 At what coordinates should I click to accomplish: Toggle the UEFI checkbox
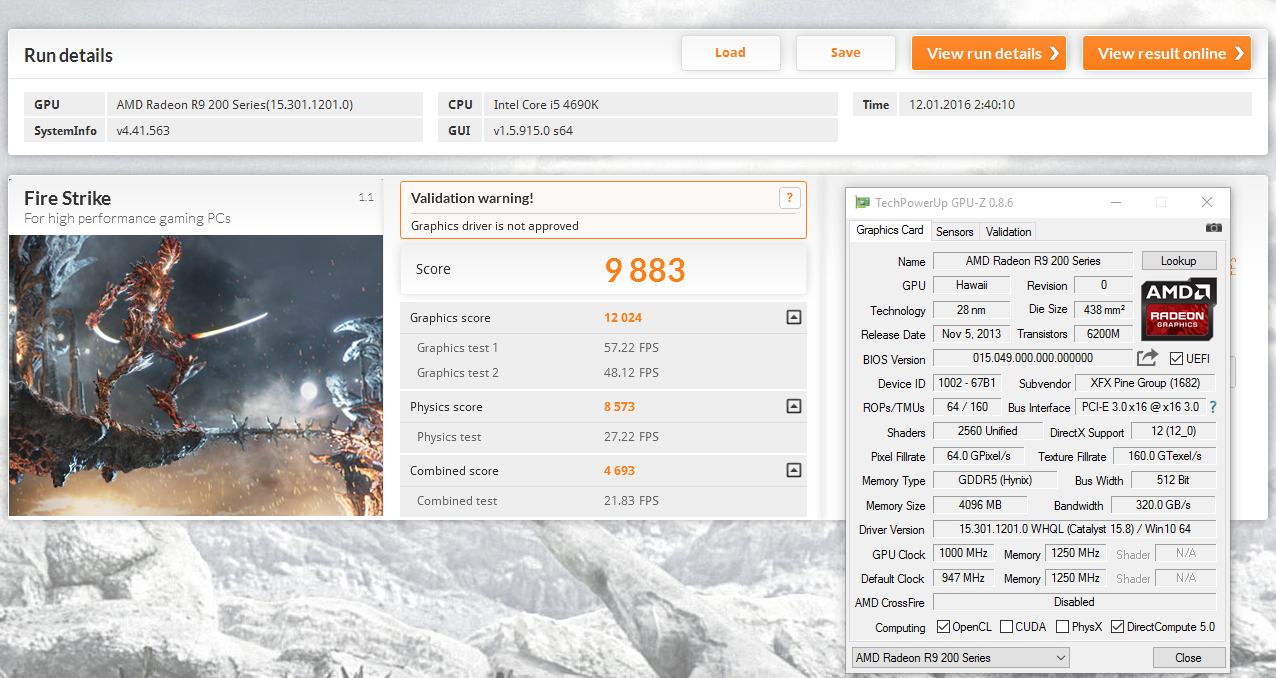1176,358
